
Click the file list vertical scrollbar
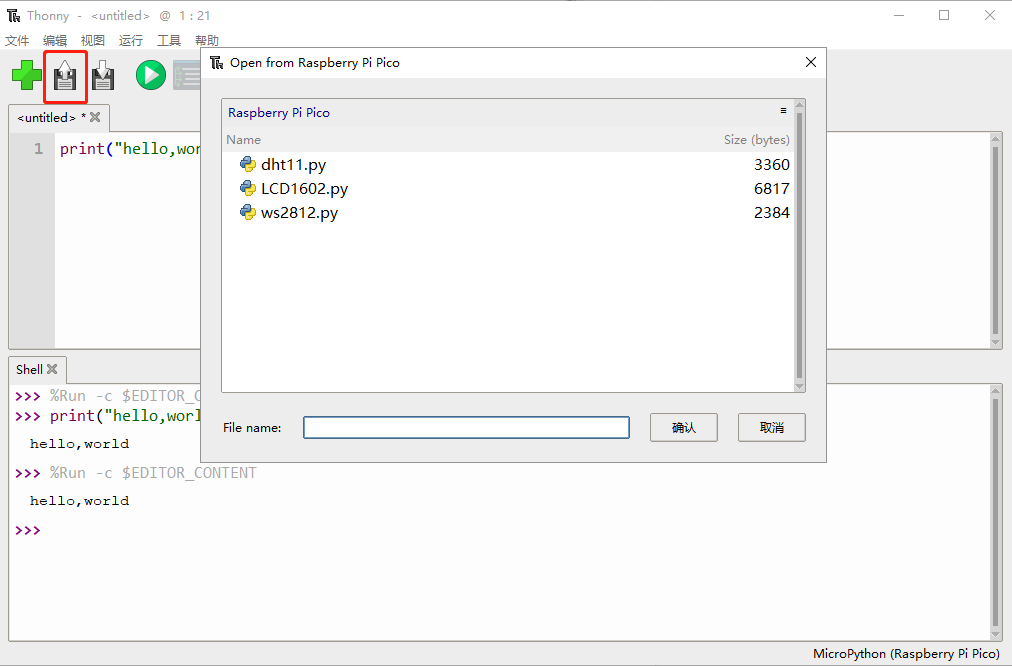pos(800,245)
